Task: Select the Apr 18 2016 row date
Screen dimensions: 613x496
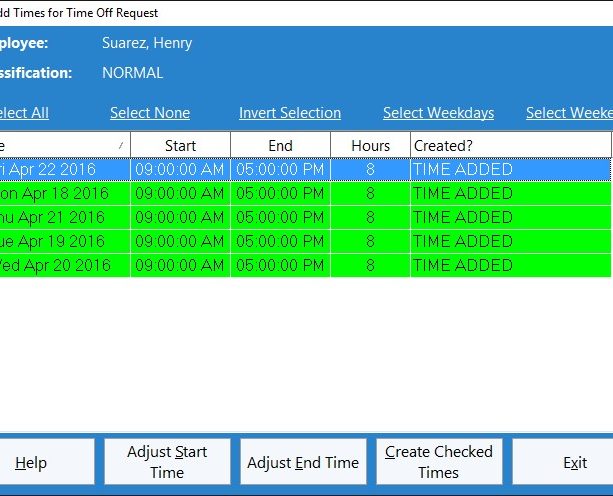Action: 65,193
